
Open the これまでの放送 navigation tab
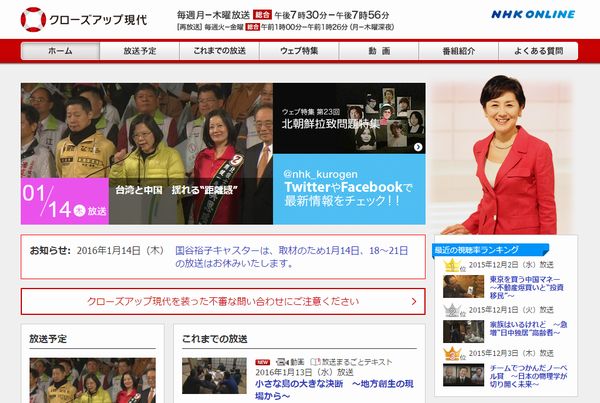pos(220,50)
